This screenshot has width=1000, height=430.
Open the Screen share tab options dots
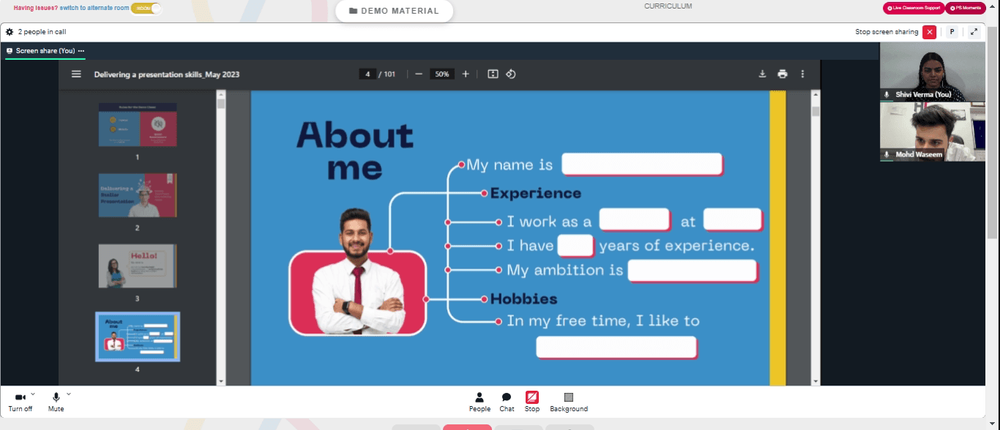point(81,51)
